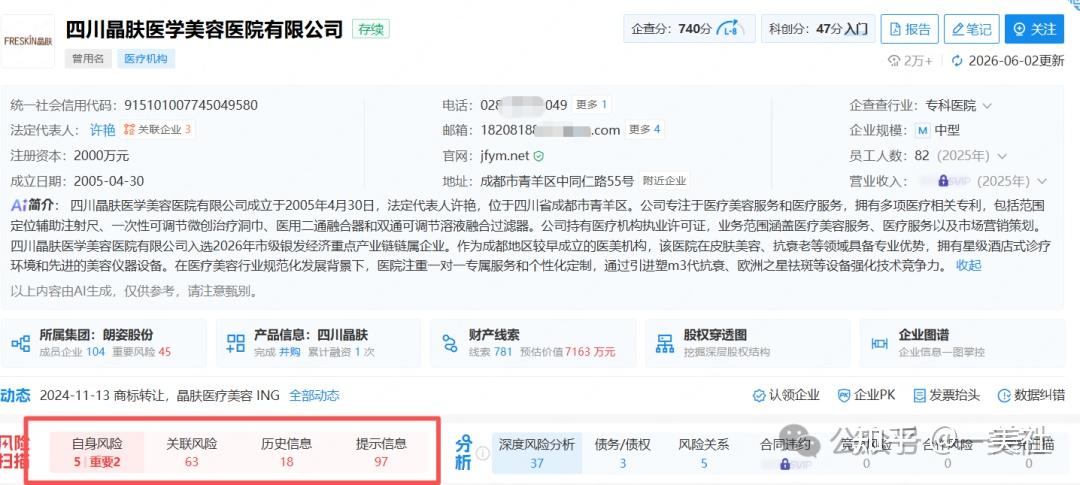Open 产品信息 四川晶肤 card
Viewport: 1080px width, 485px height.
click(319, 342)
